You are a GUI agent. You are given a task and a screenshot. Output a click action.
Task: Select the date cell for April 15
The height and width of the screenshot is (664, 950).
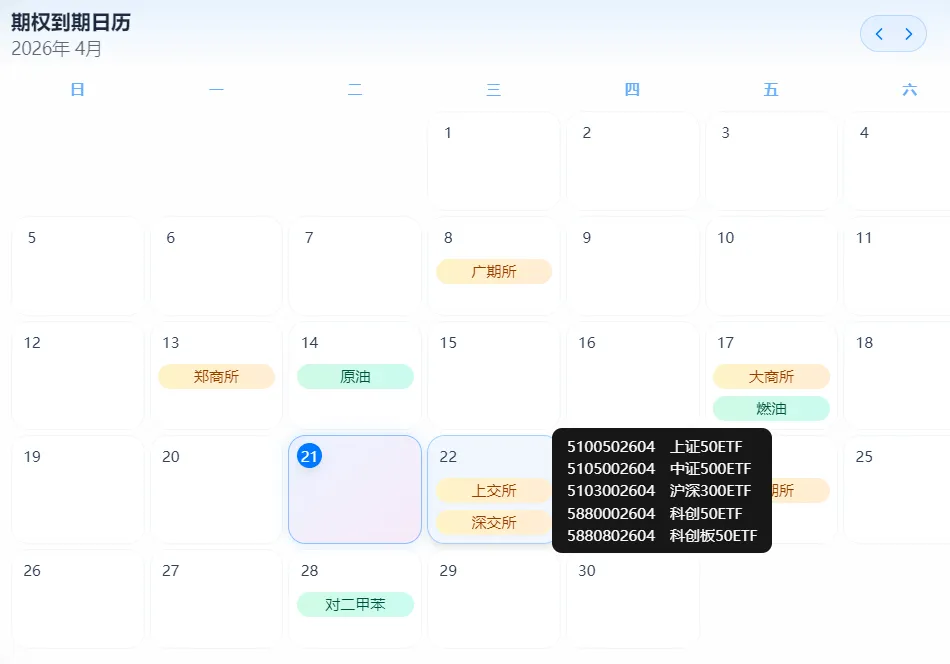(x=494, y=376)
